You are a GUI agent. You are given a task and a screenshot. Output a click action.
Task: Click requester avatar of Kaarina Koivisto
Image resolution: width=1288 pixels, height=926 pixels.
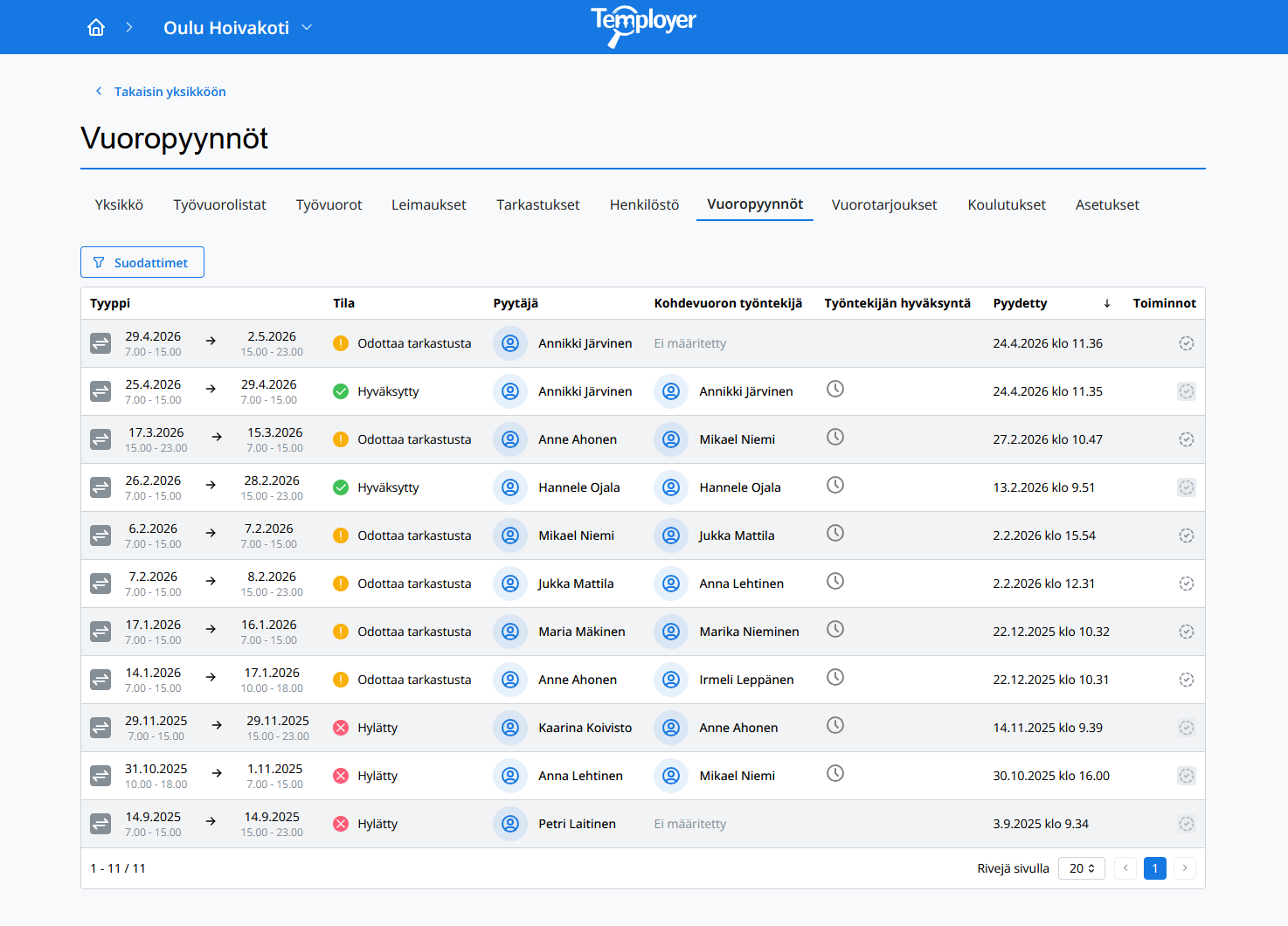510,728
